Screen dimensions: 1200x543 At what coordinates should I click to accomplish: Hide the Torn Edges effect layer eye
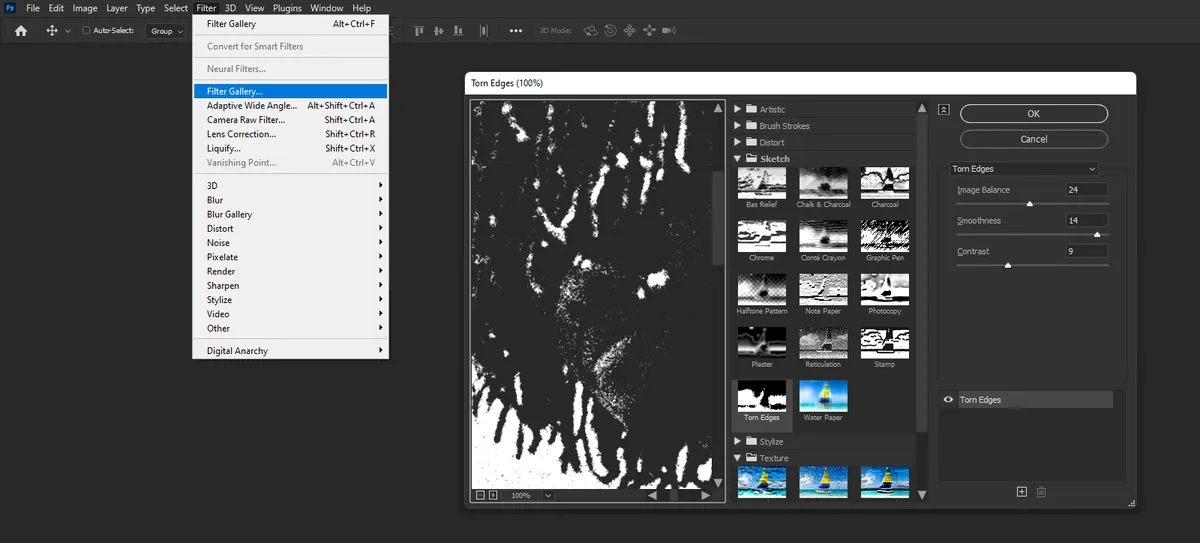point(948,400)
